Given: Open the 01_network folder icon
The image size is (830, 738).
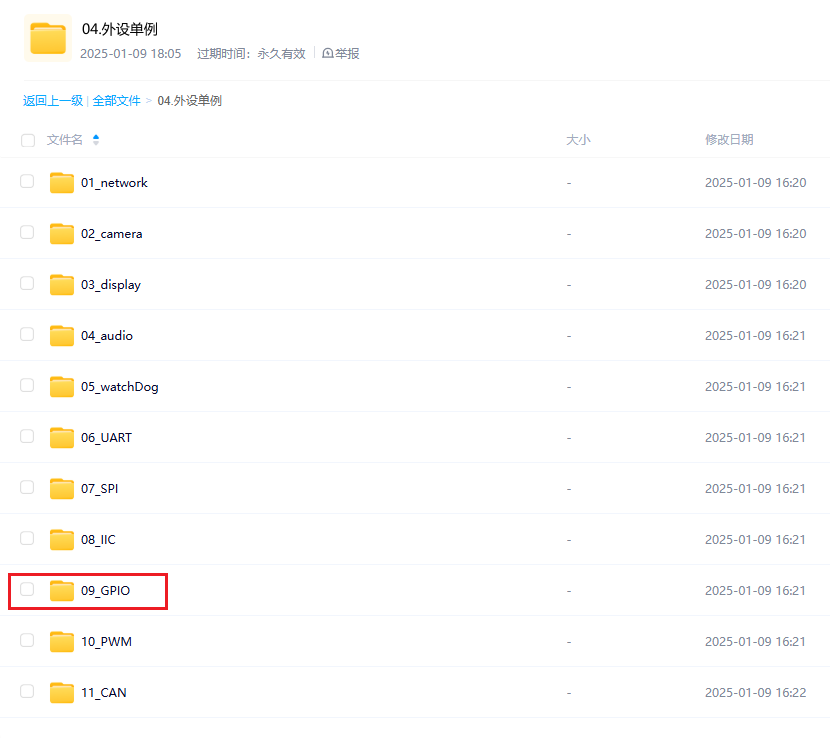Looking at the screenshot, I should 61,182.
